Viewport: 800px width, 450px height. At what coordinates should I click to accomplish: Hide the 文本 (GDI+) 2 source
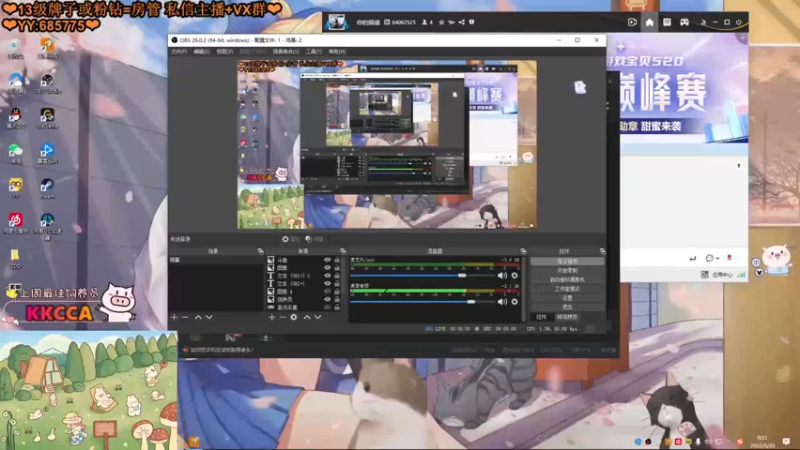[327, 276]
